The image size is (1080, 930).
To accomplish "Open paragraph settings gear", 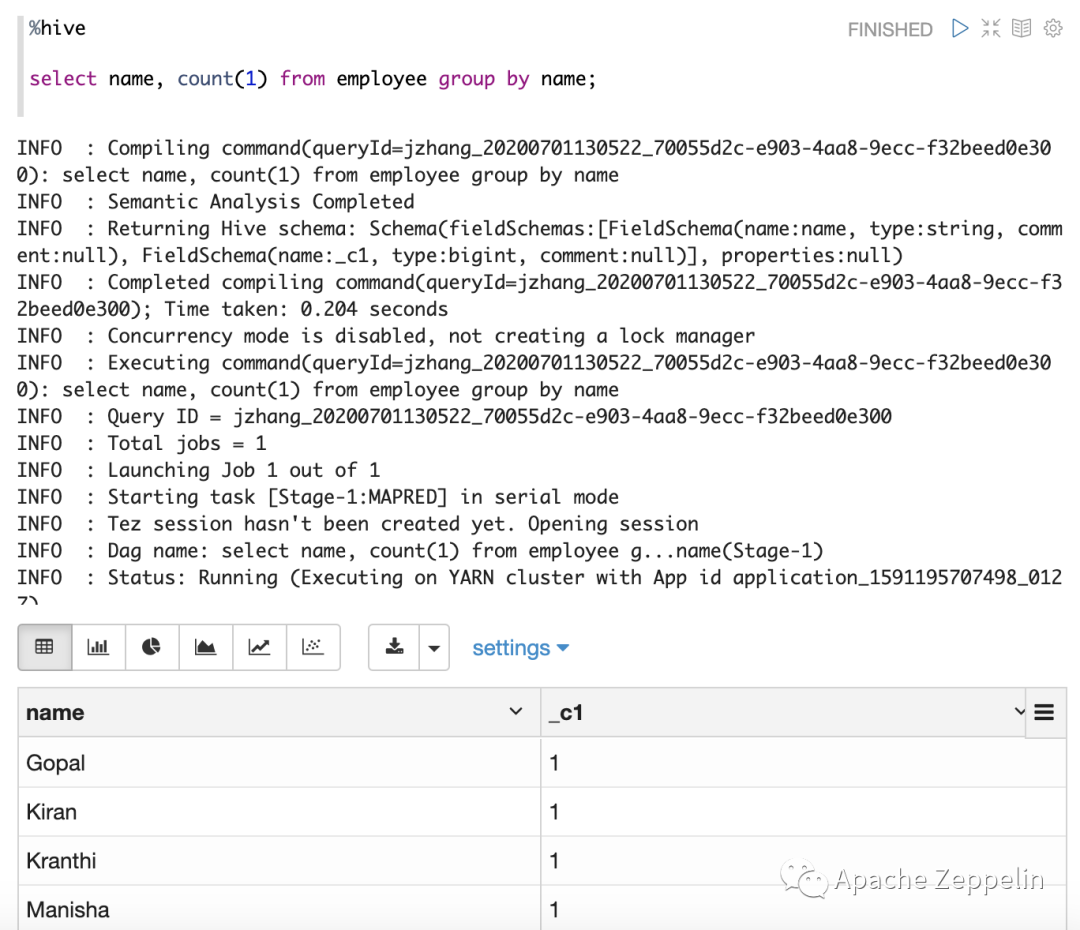I will click(1053, 29).
